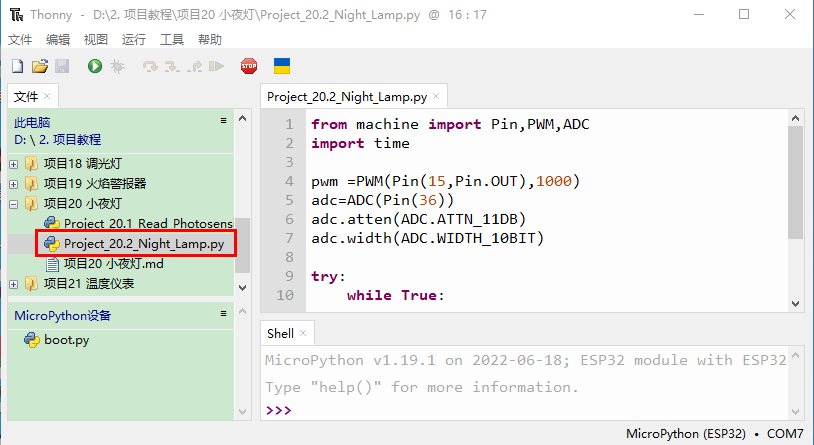Open the 工具 menu

tap(172, 39)
